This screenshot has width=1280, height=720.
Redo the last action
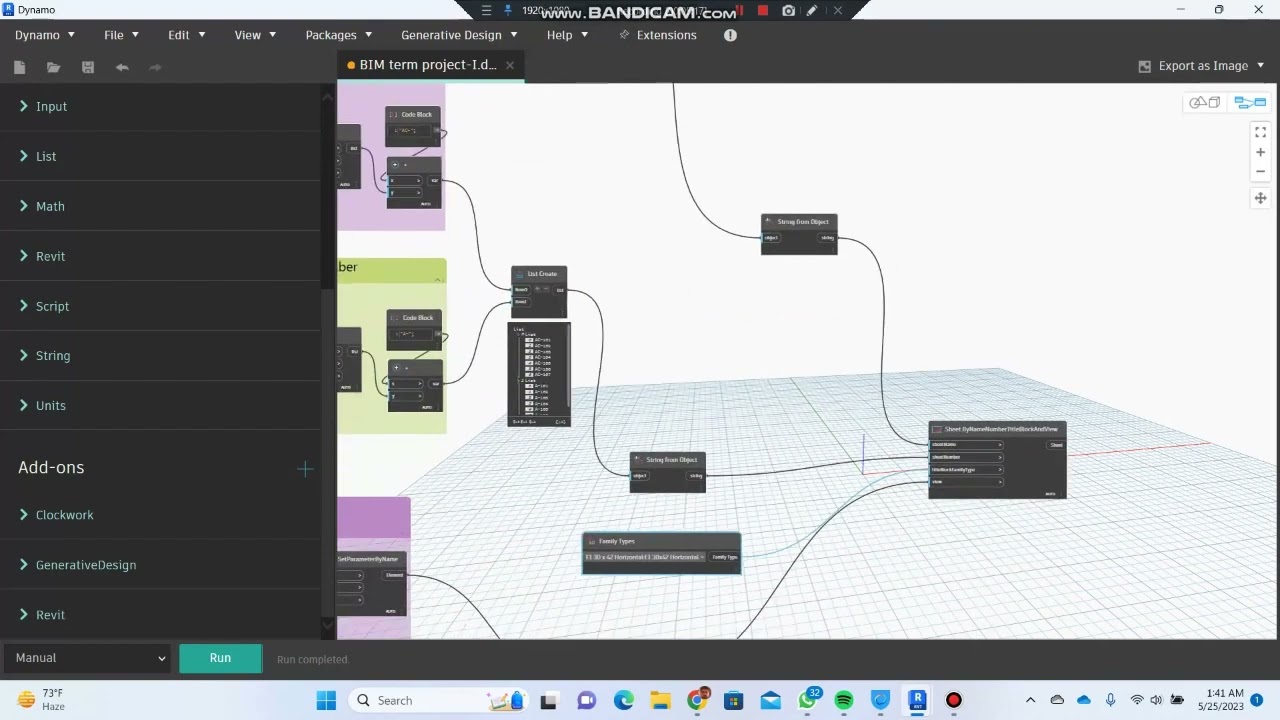tap(155, 67)
